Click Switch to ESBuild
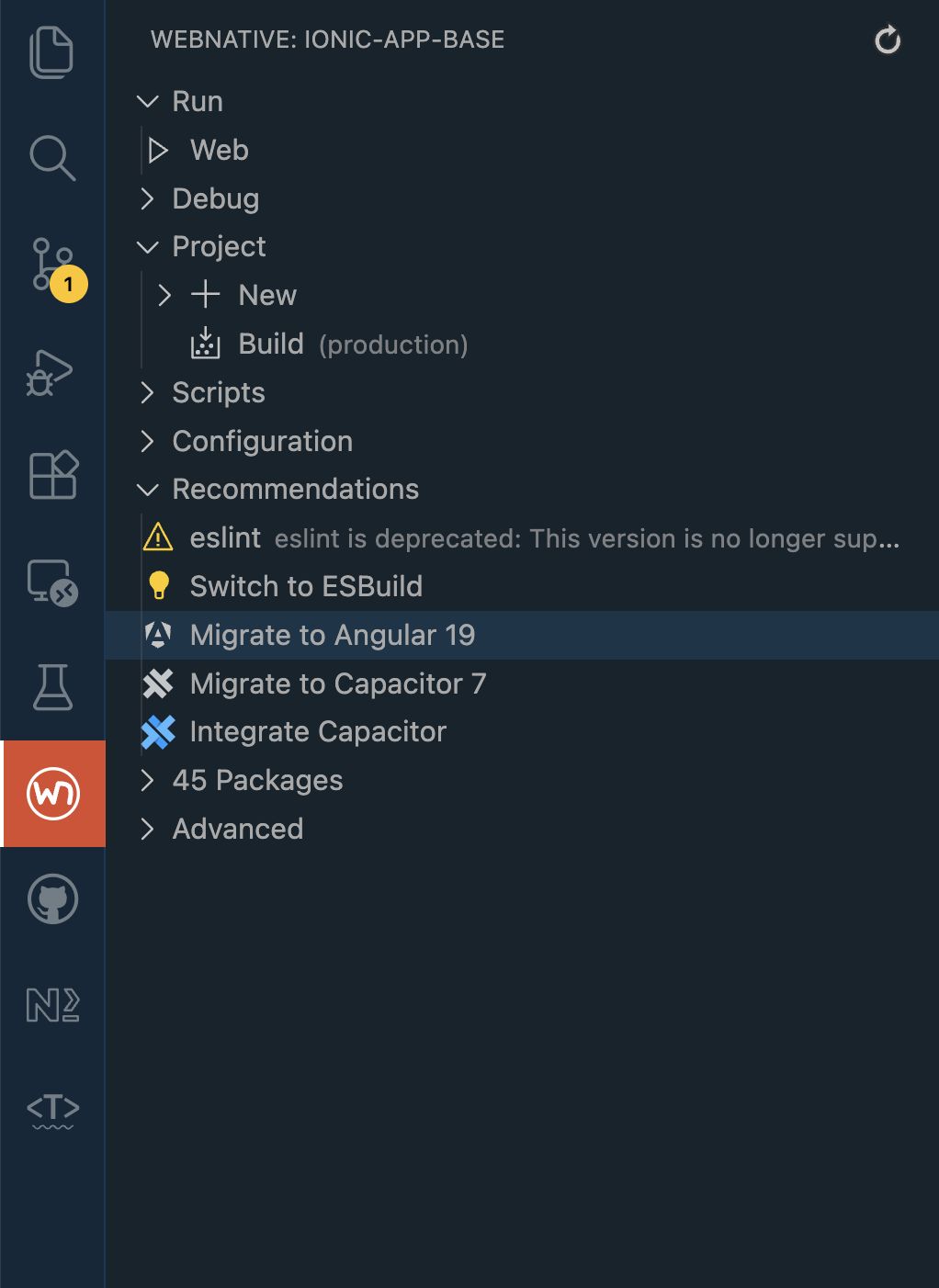 coord(306,586)
